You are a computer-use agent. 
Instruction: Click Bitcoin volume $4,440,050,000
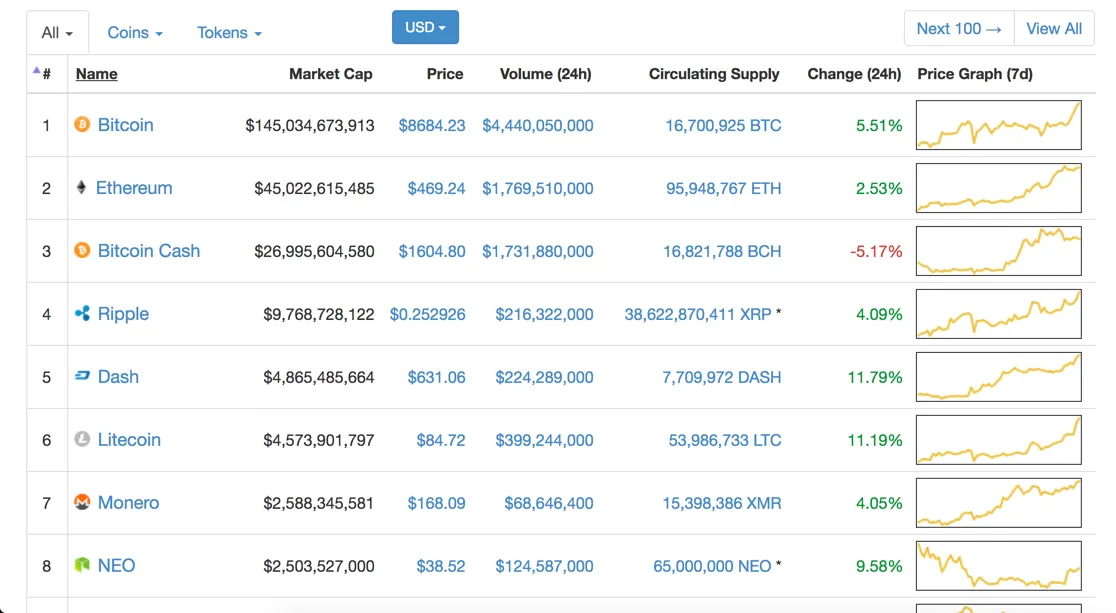pyautogui.click(x=537, y=126)
